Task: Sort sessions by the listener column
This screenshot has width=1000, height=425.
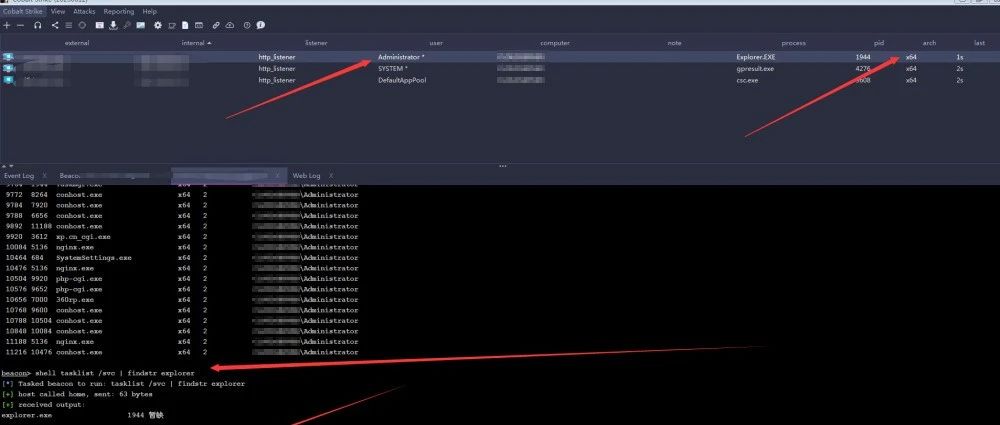Action: (x=316, y=43)
